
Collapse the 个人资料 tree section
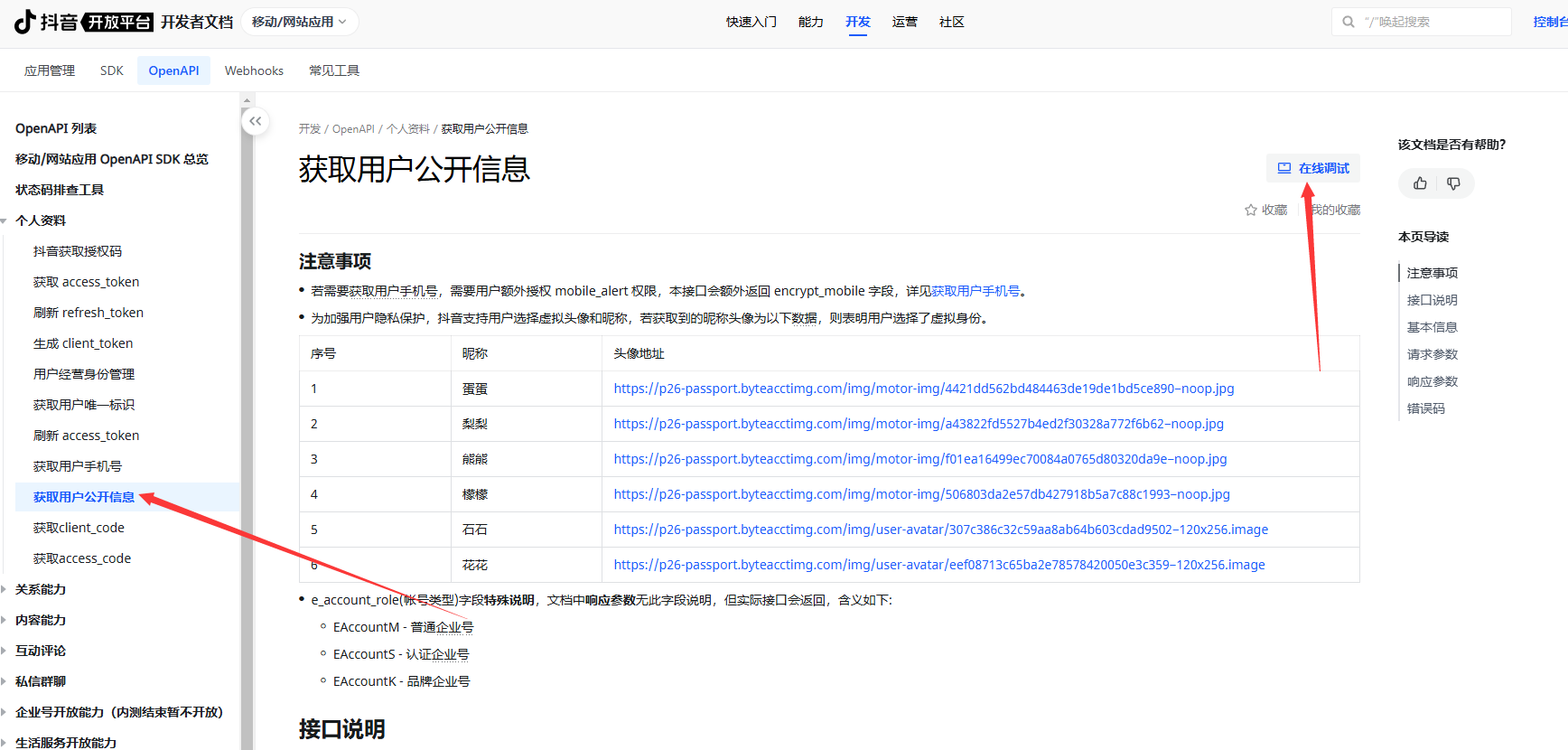tap(5, 220)
